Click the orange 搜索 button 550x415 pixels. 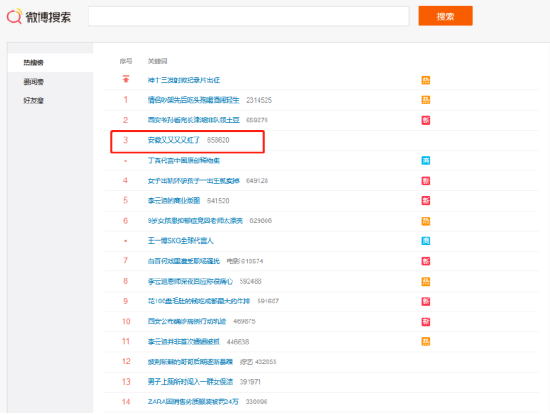(x=445, y=16)
